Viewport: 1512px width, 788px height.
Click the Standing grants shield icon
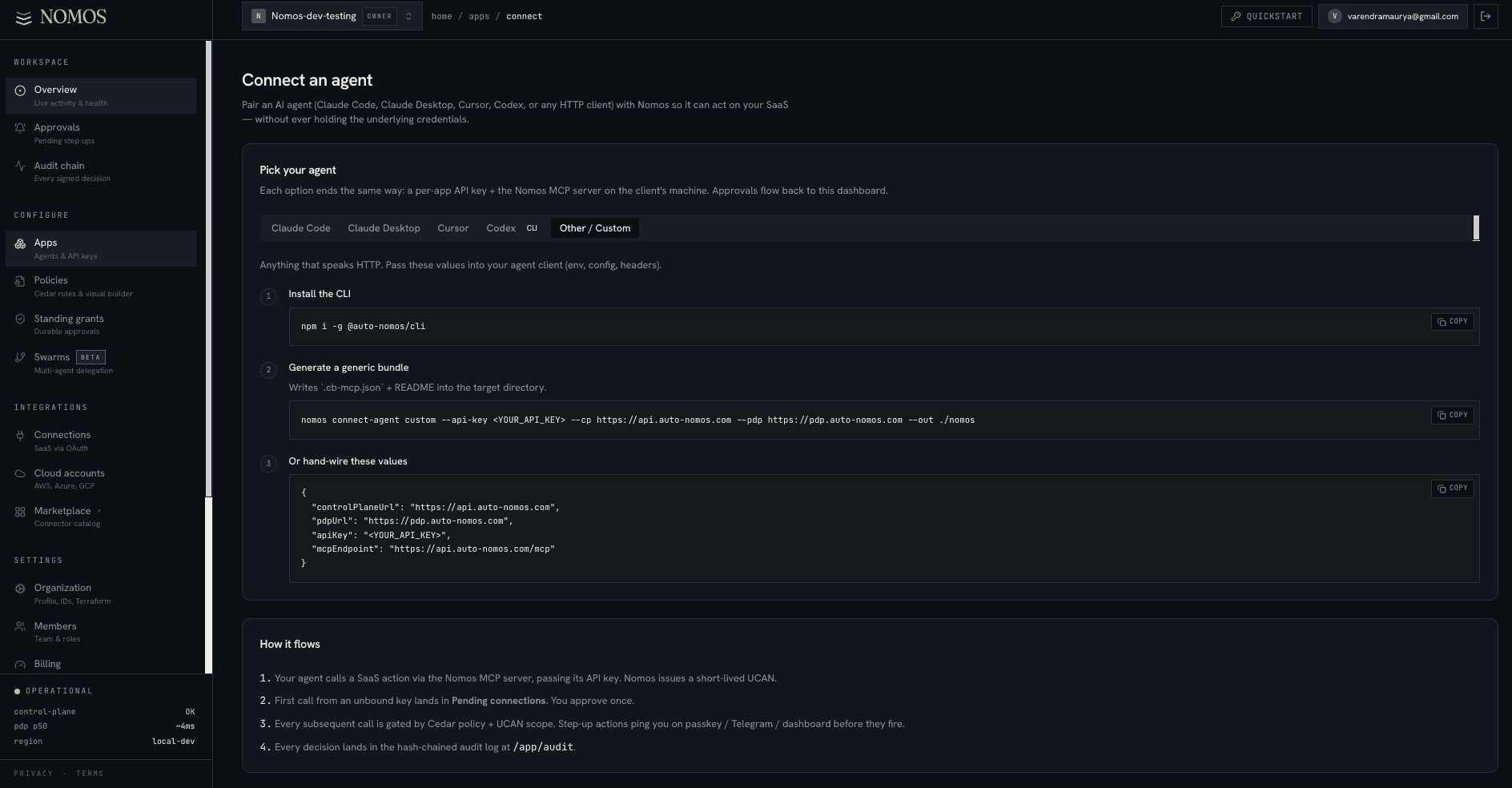[20, 320]
